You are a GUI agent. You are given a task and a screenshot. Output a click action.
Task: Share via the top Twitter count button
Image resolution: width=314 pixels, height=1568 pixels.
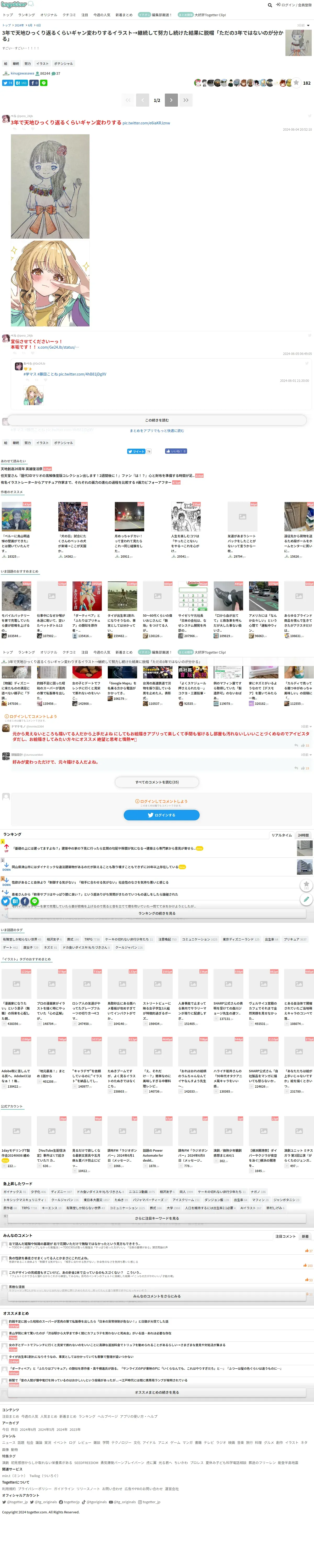click(x=8, y=83)
